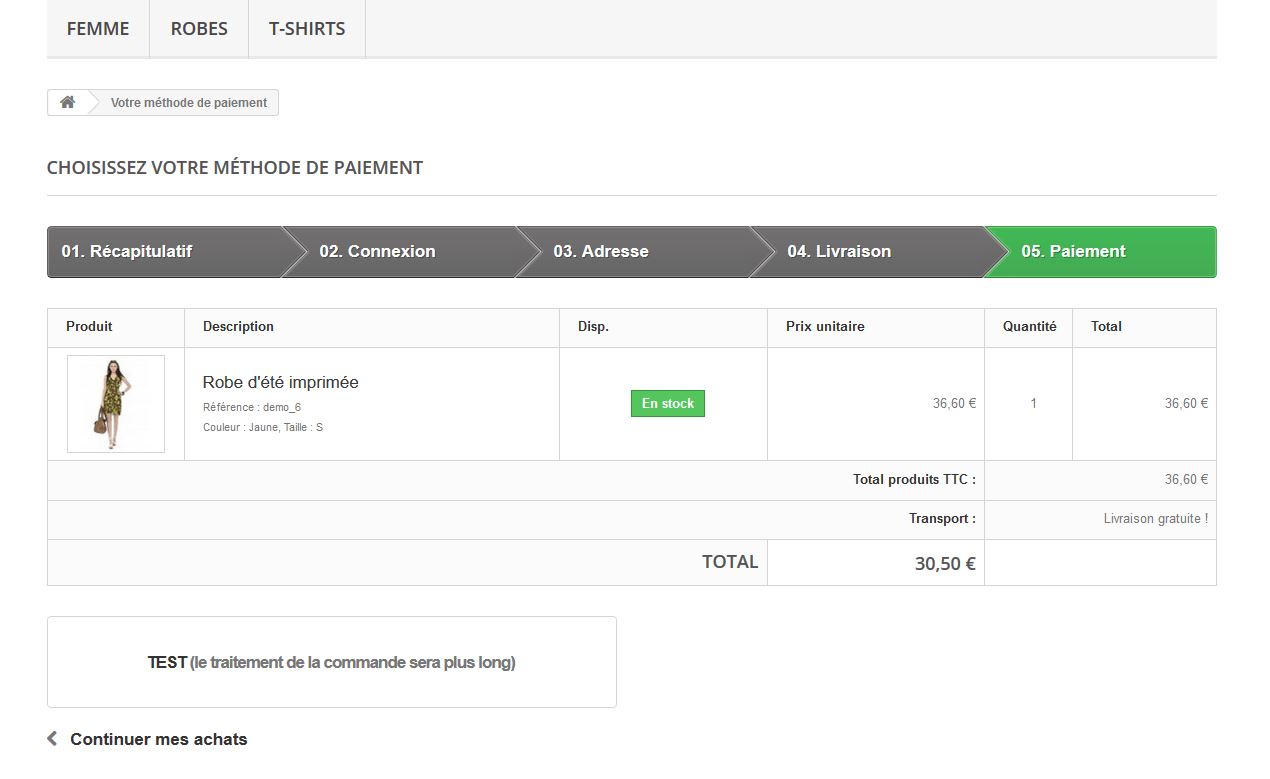Click the Quantité column header
This screenshot has width=1270, height=779.
[x=1029, y=327]
